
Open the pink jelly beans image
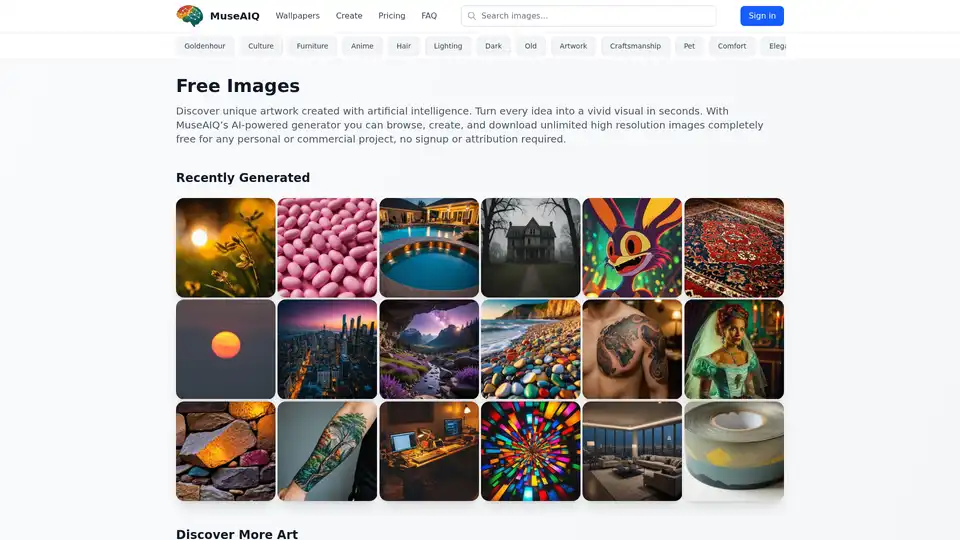(x=327, y=247)
